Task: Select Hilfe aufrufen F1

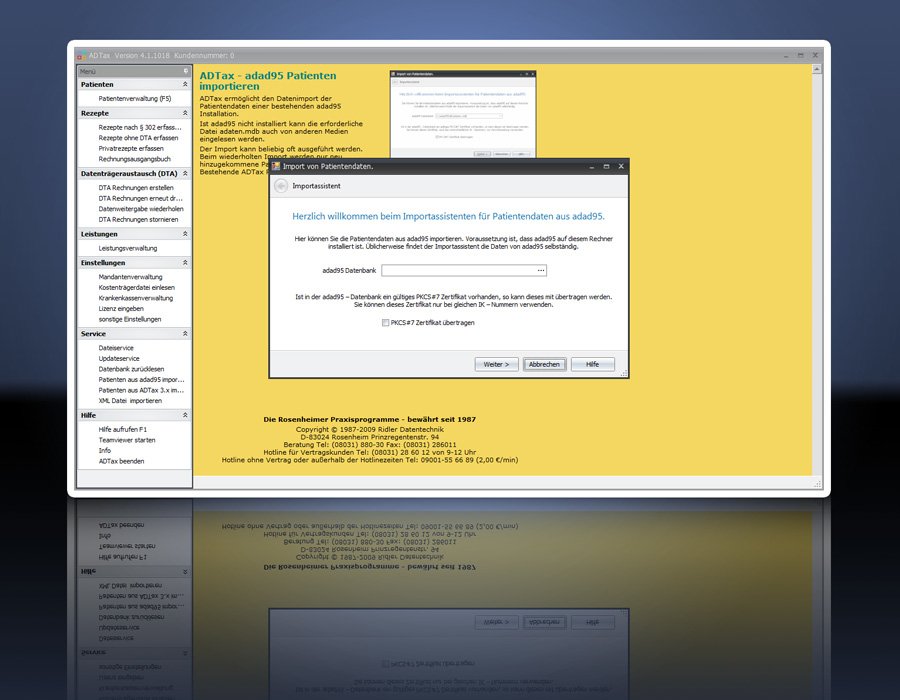Action: (x=122, y=429)
